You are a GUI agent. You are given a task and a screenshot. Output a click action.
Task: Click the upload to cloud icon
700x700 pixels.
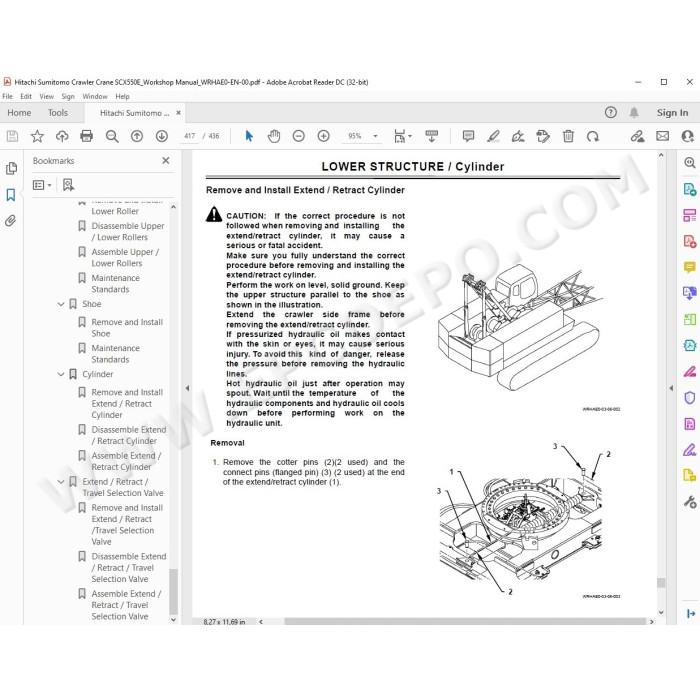click(x=62, y=136)
